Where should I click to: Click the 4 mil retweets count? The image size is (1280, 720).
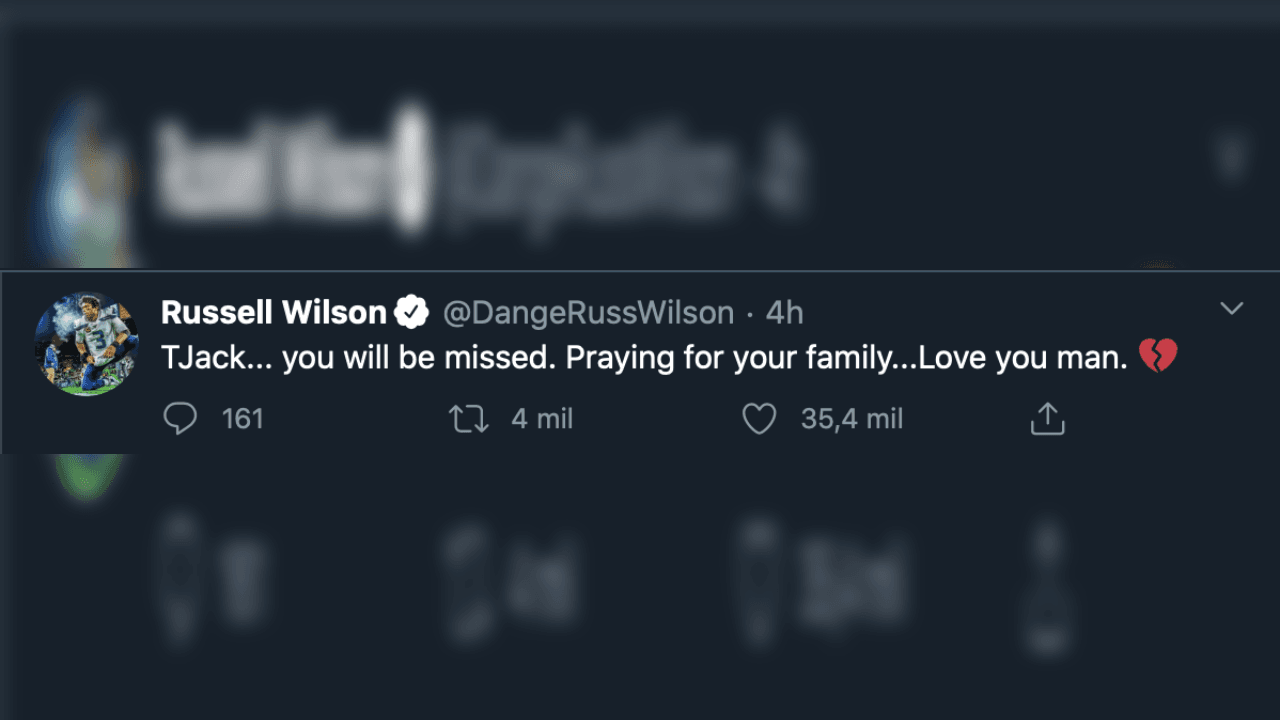pos(542,419)
